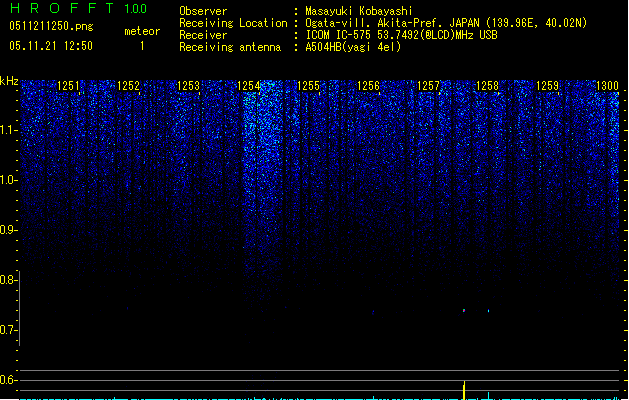Click the "meteor" count label
Viewport: 629px width, 400px height.
142,31
